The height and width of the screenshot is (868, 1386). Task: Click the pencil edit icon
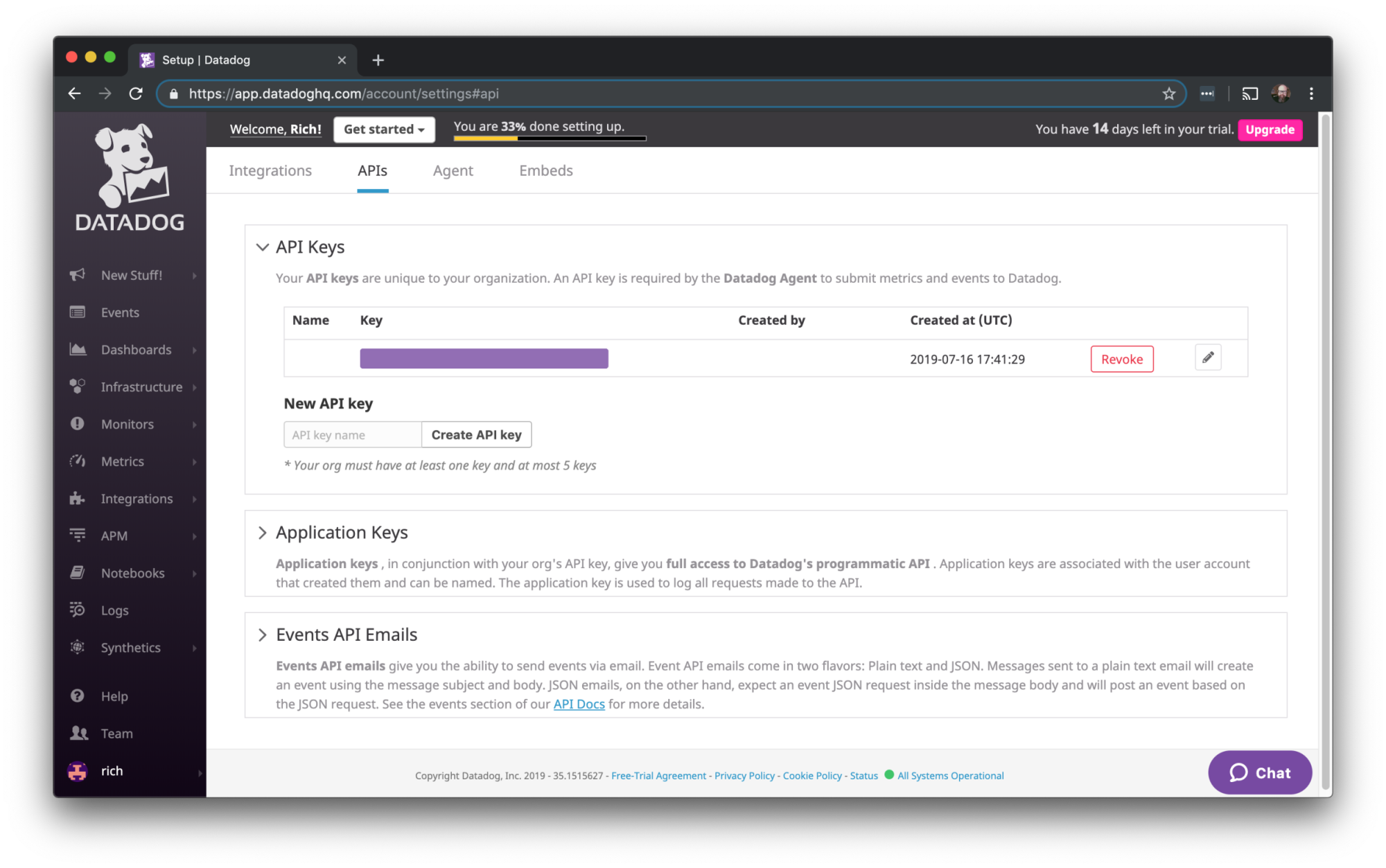[1208, 357]
